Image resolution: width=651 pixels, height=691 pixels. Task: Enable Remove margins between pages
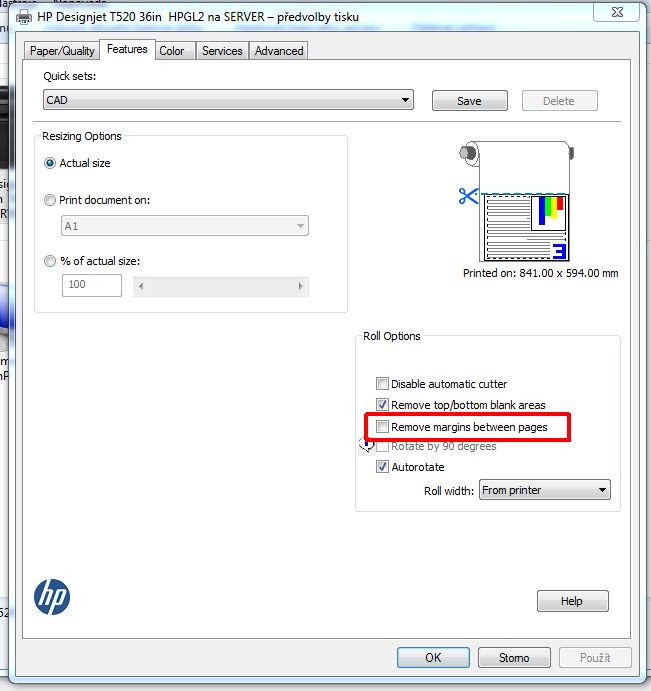coord(382,427)
